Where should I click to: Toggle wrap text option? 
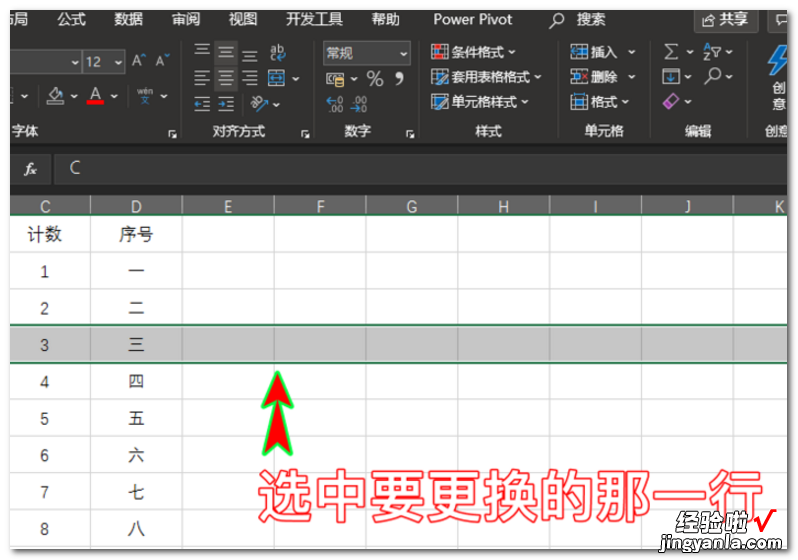tap(277, 52)
